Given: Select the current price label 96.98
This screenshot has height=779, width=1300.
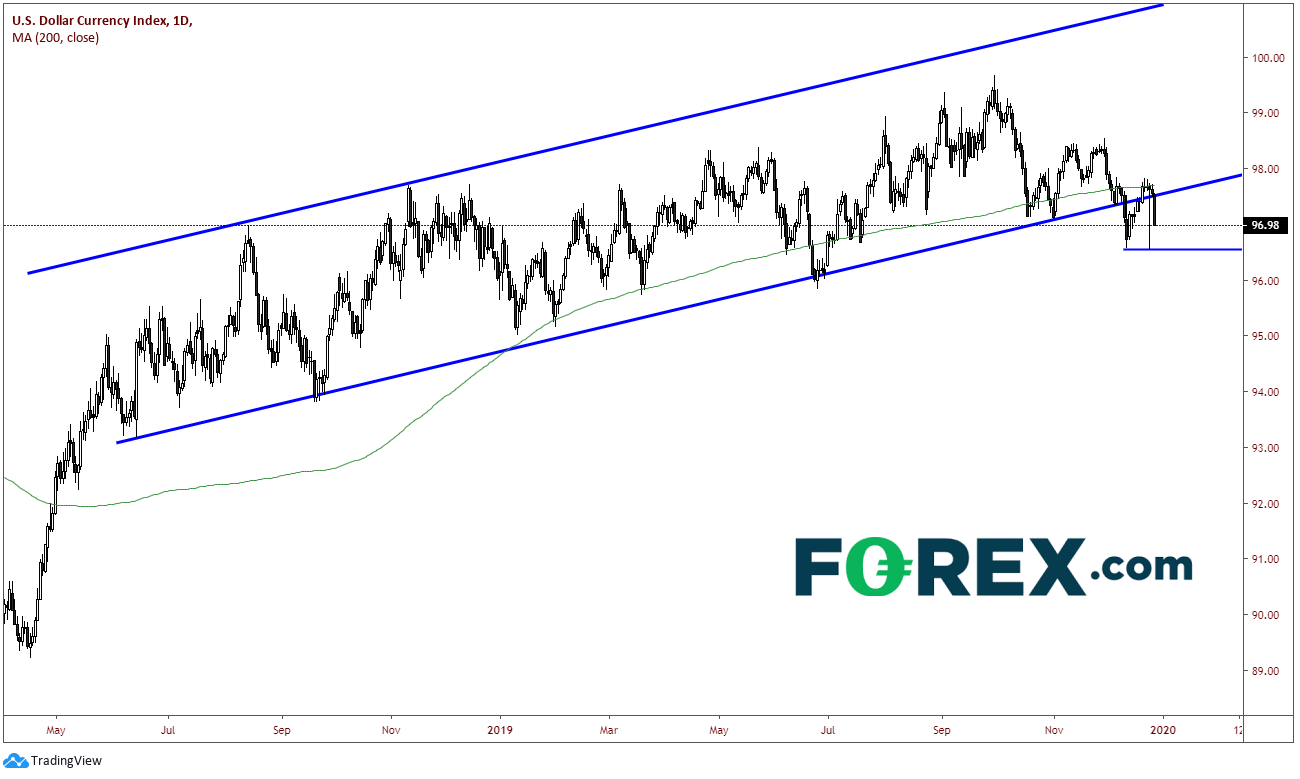Looking at the screenshot, I should coord(1268,226).
